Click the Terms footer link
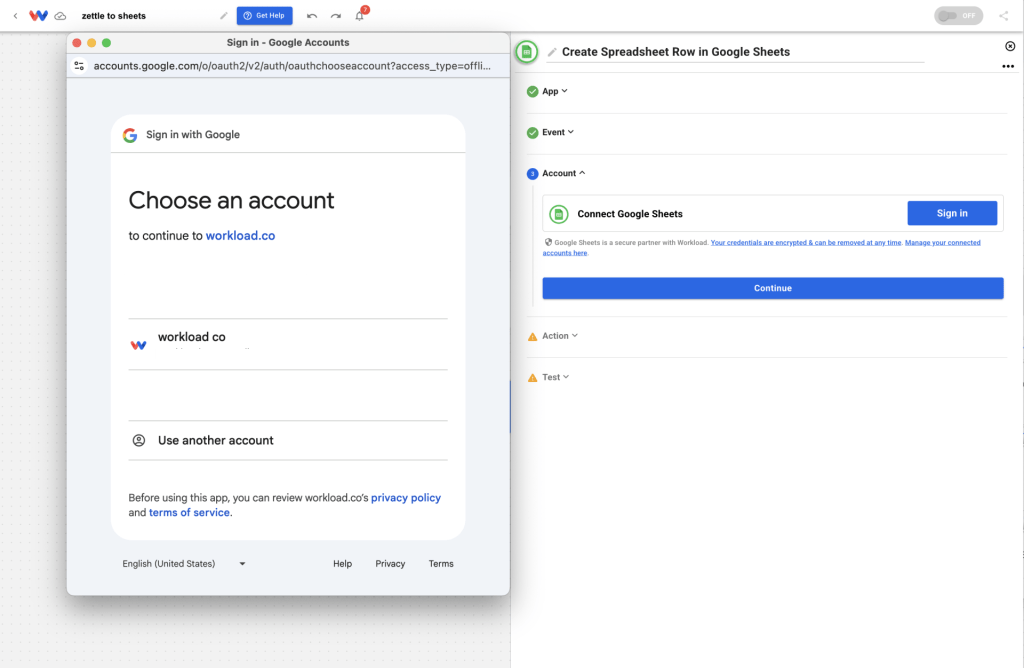Screen dimensions: 1024x668 (441, 564)
